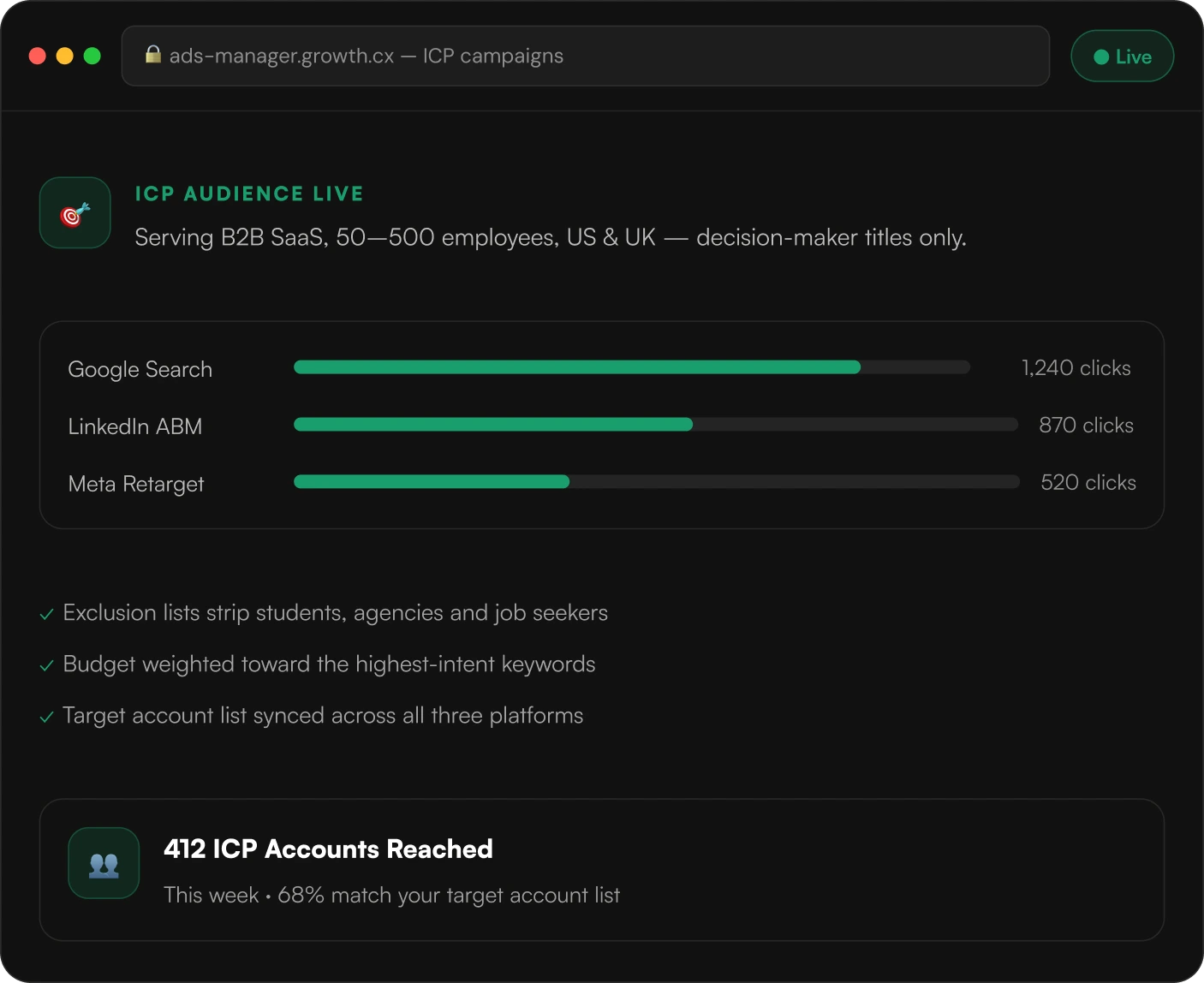
Task: Click the red window close dot
Action: [38, 56]
